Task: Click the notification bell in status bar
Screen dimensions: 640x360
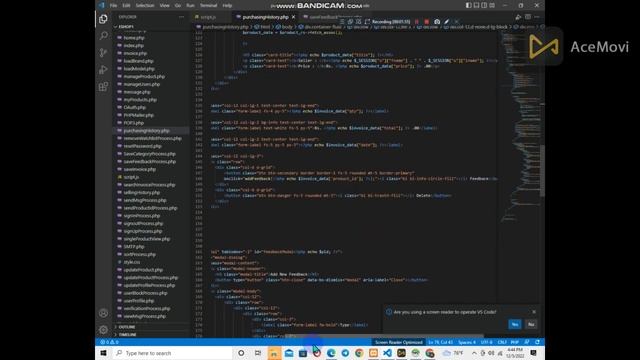Action: coord(538,342)
